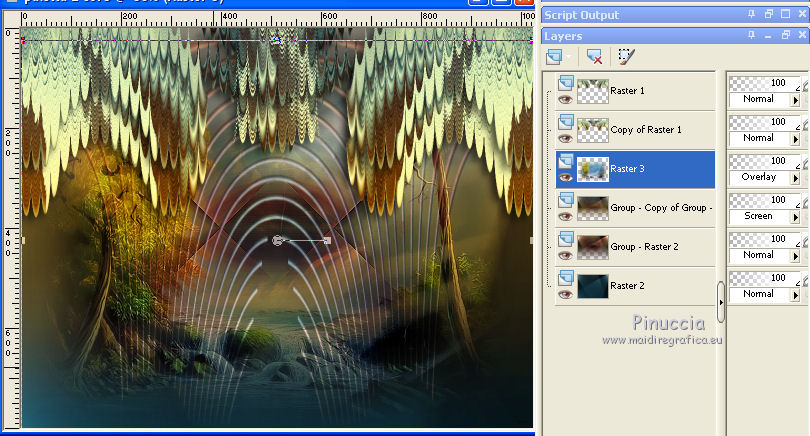Image resolution: width=810 pixels, height=436 pixels.
Task: Pin the Script Output panel
Action: tap(751, 14)
